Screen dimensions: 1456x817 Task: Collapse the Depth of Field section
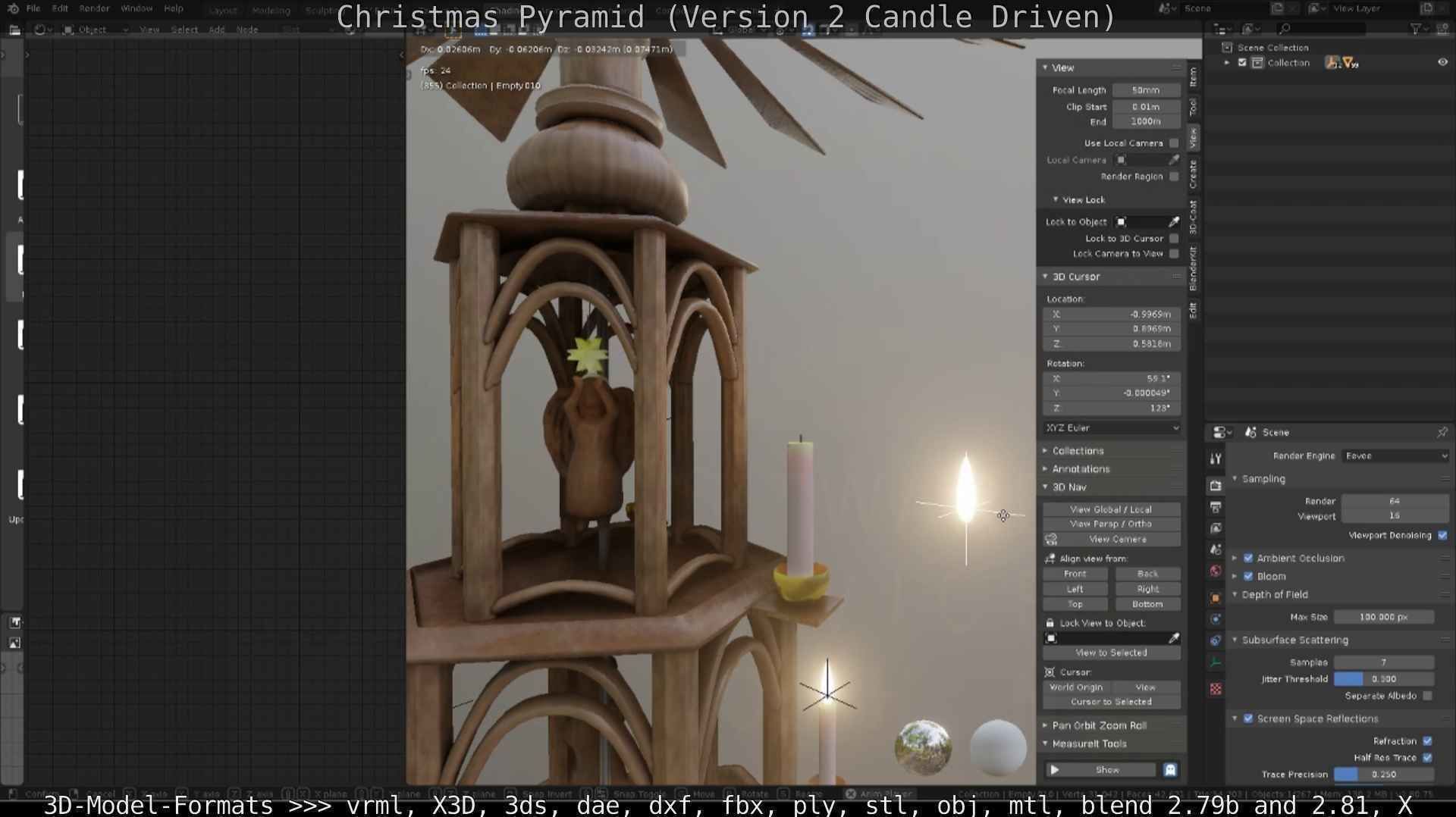pos(1274,595)
